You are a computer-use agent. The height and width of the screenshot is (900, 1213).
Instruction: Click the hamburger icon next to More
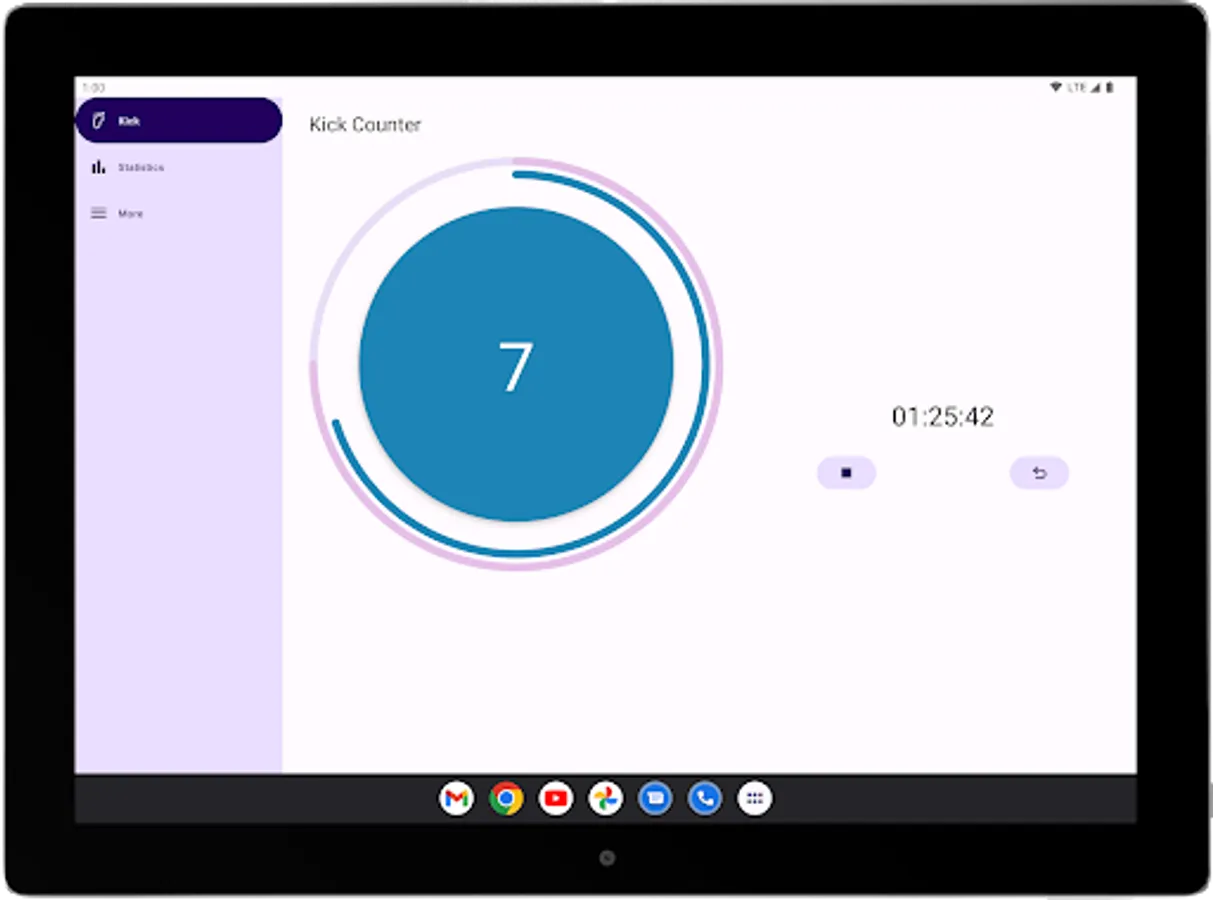click(x=97, y=213)
